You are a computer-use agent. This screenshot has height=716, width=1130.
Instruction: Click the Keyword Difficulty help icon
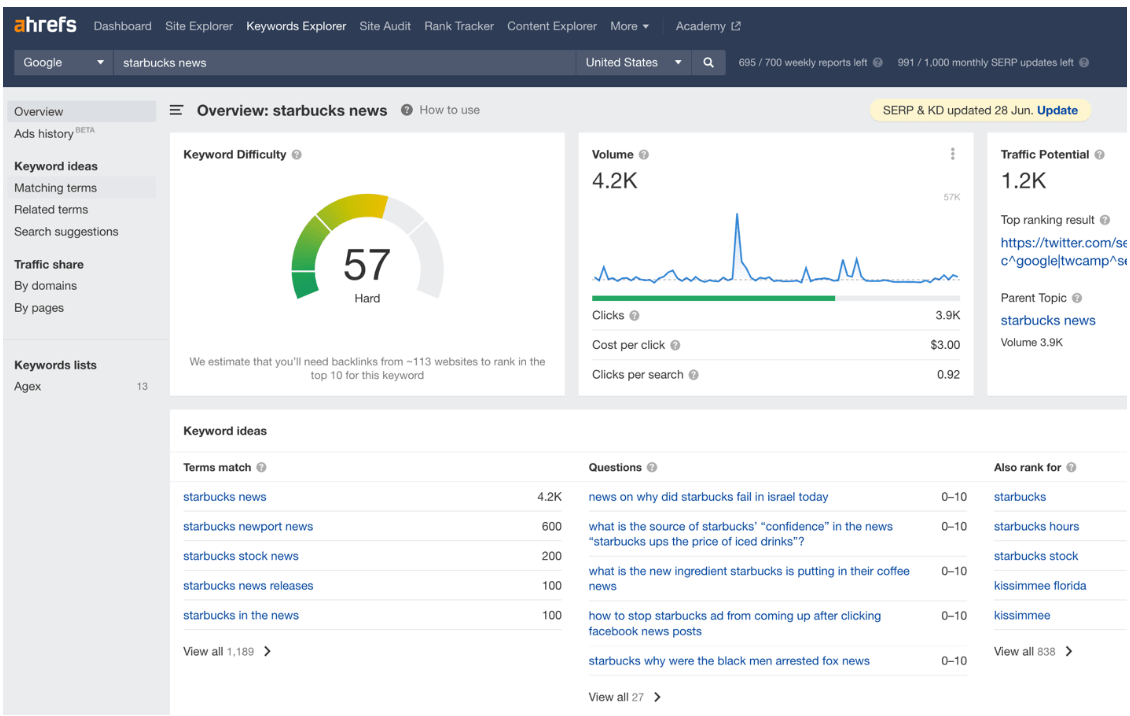[297, 155]
